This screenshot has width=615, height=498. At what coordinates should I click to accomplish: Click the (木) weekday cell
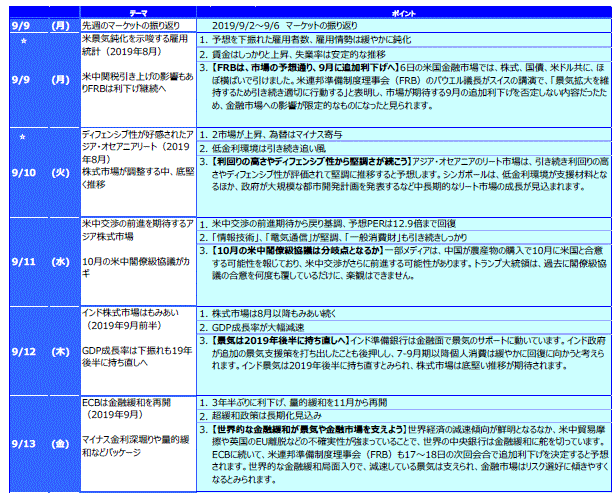[x=62, y=352]
